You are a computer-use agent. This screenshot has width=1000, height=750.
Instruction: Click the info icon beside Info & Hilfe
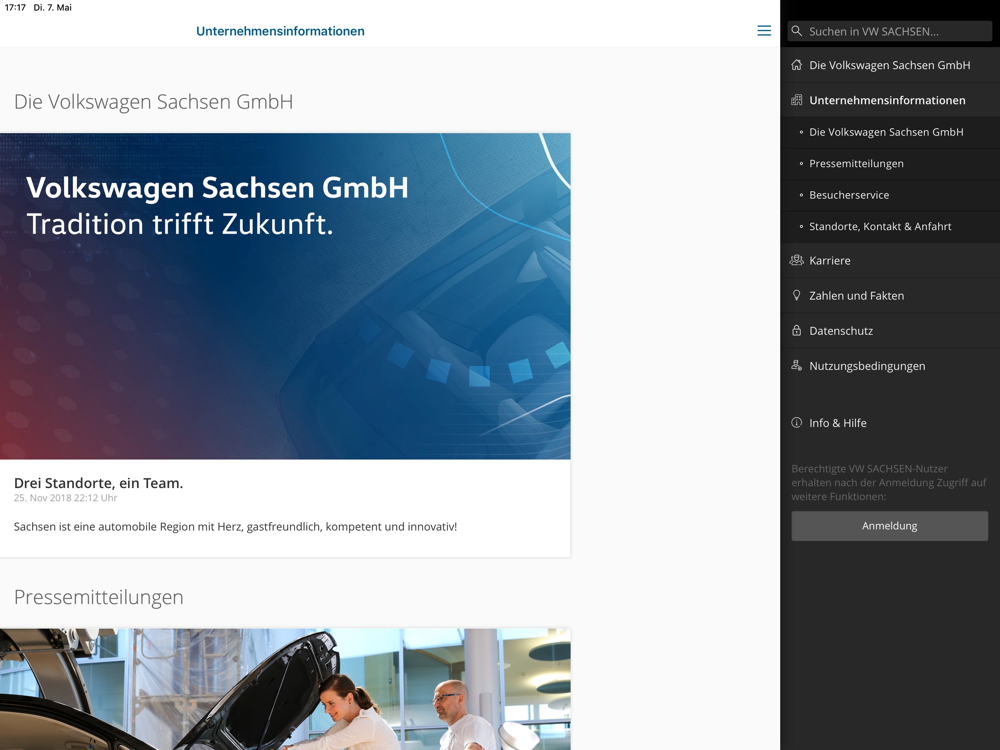click(797, 422)
